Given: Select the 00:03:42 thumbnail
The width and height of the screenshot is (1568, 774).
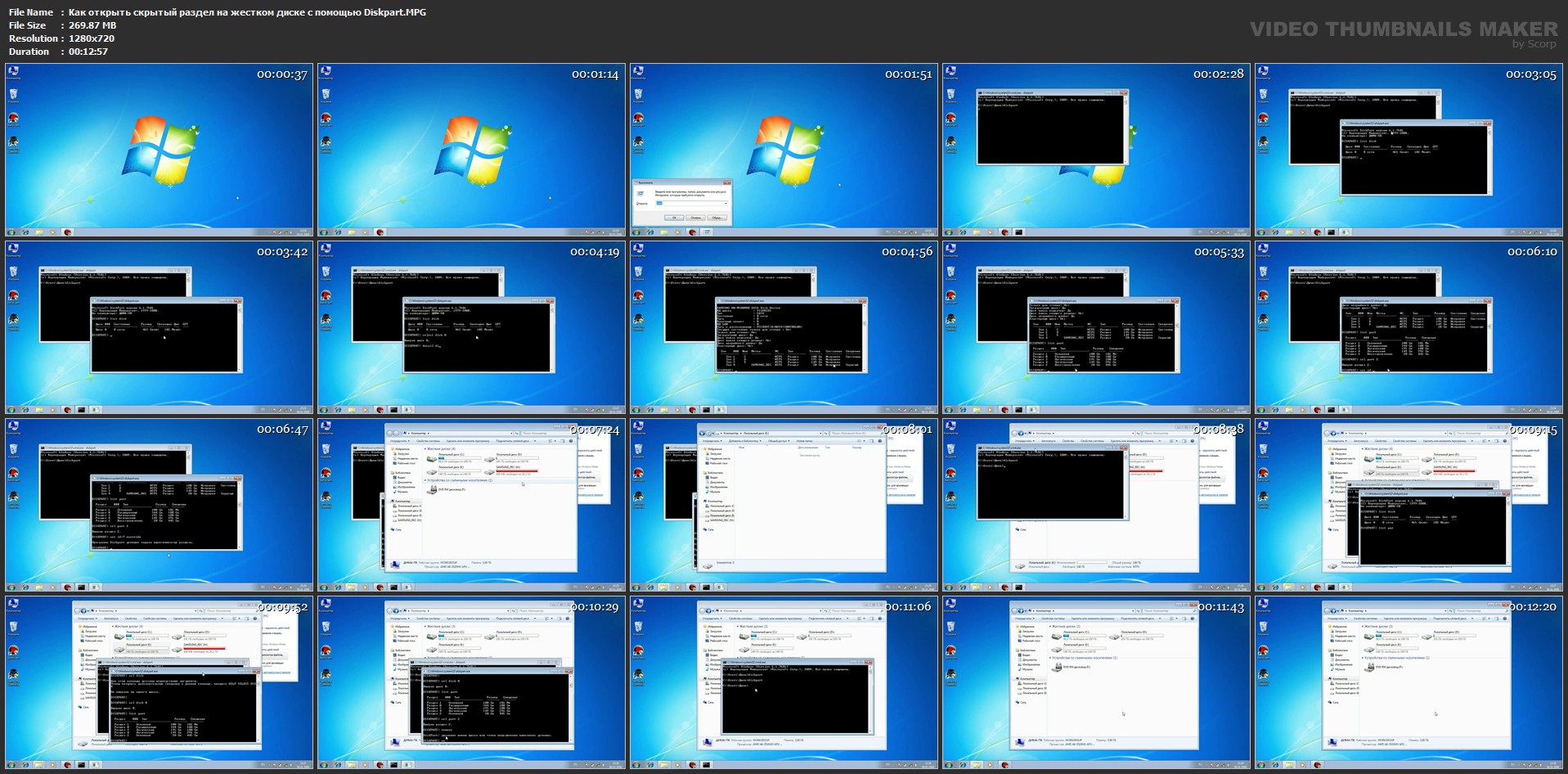Looking at the screenshot, I should click(159, 328).
